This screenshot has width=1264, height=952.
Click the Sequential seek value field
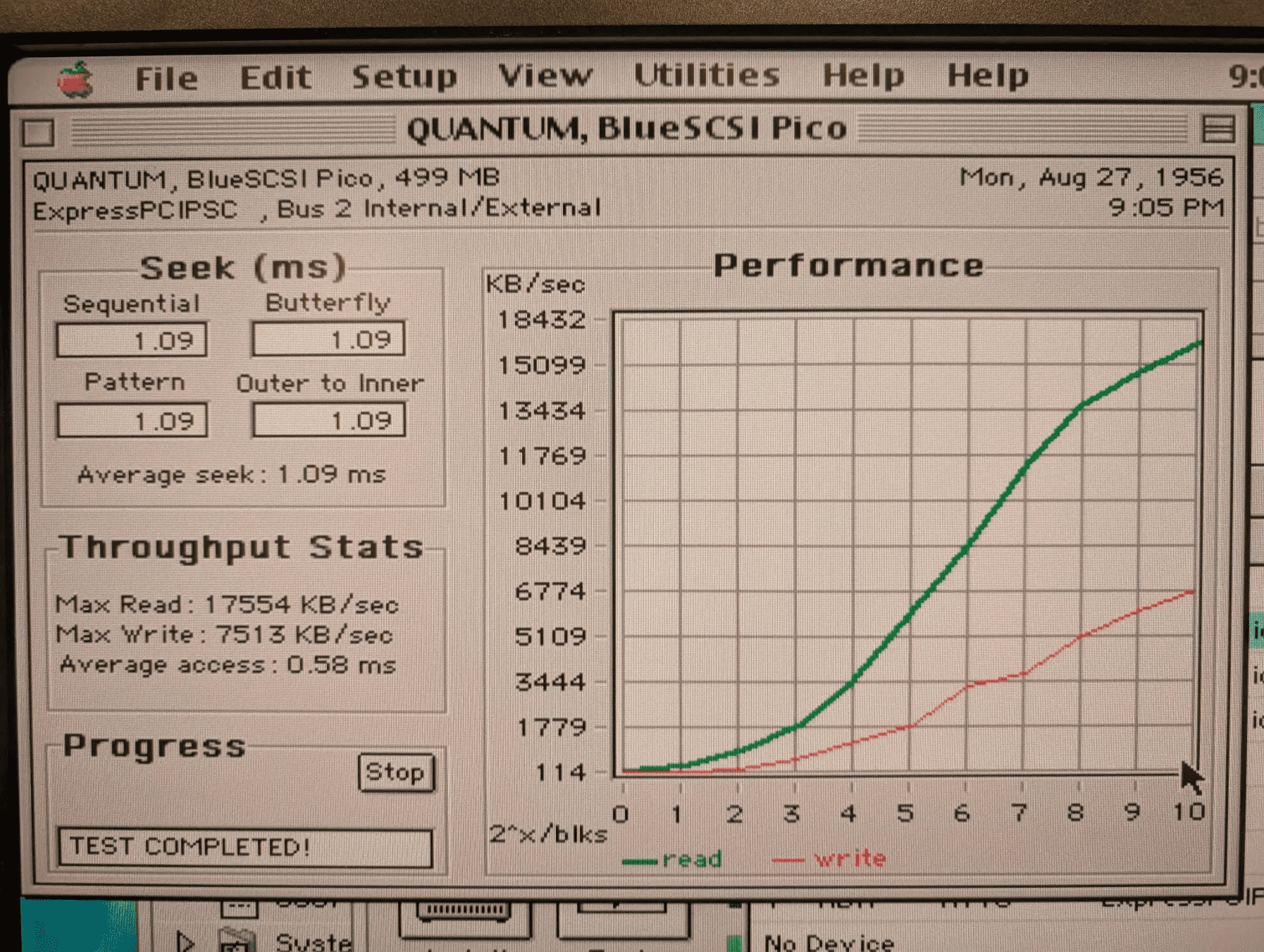click(x=132, y=340)
